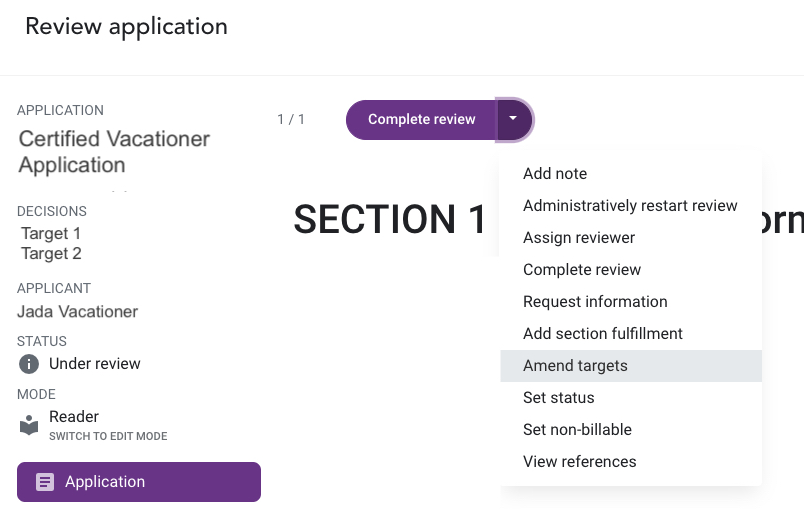Click applicant name Jada Vacationer
The height and width of the screenshot is (509, 804).
[77, 312]
